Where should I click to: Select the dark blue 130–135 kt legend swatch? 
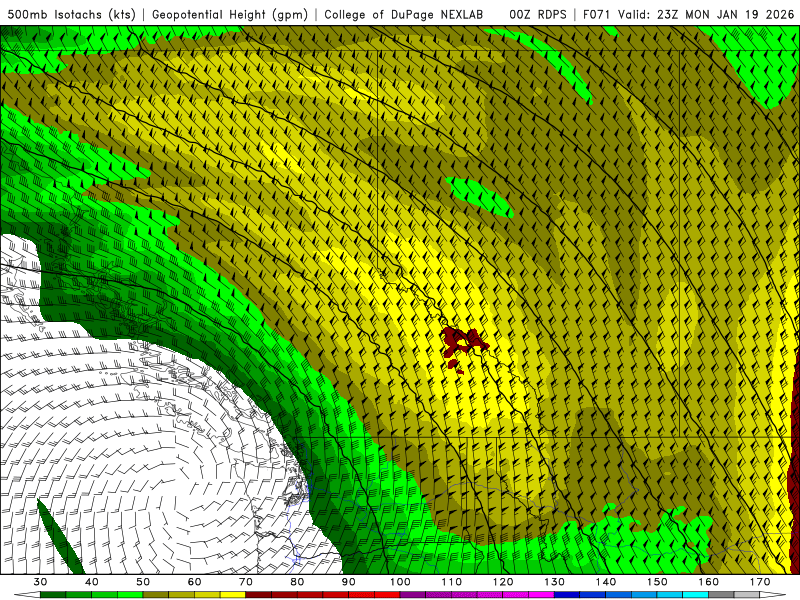pos(567,594)
